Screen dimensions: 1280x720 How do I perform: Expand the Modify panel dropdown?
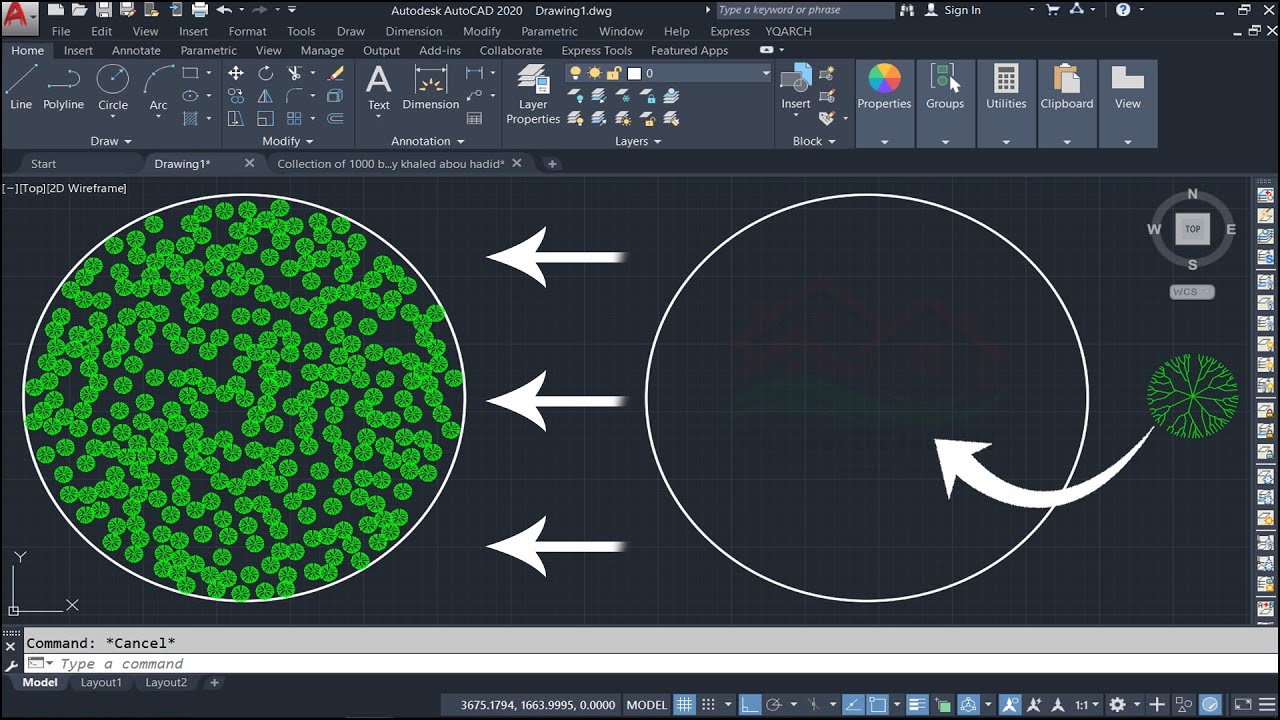coord(287,141)
